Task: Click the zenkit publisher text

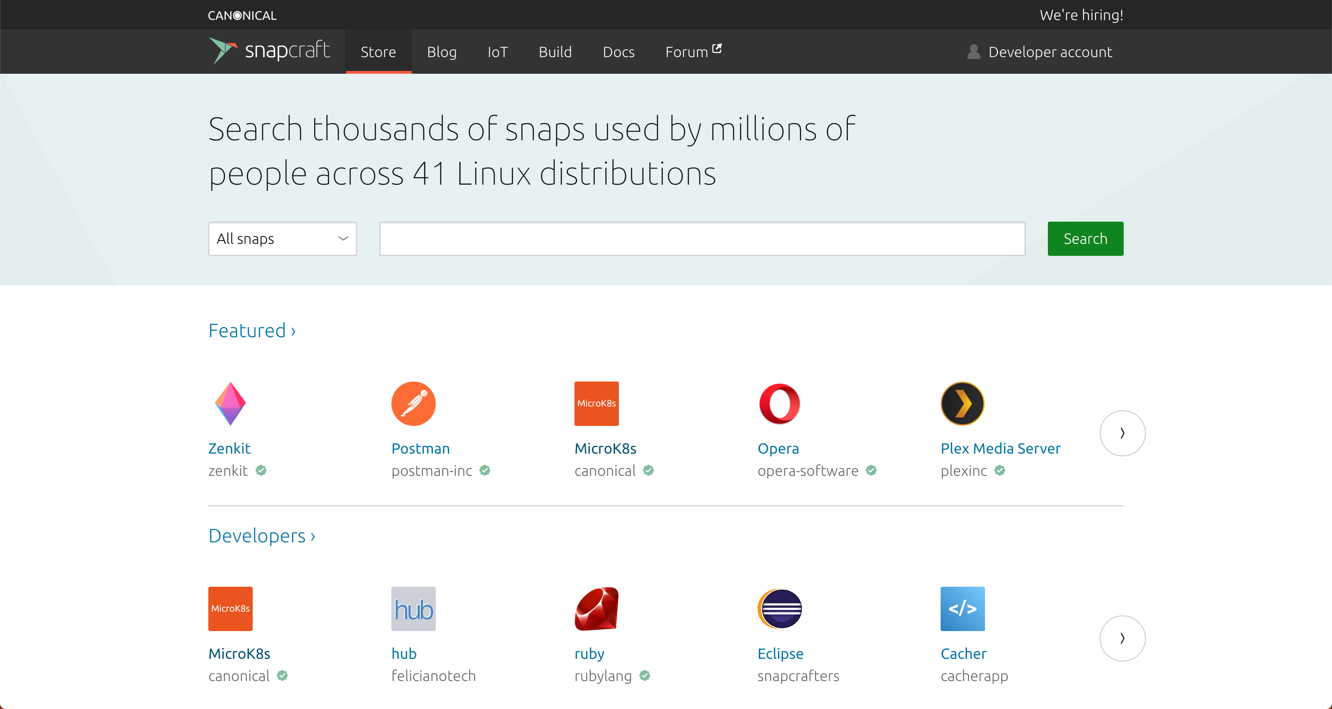Action: point(228,471)
